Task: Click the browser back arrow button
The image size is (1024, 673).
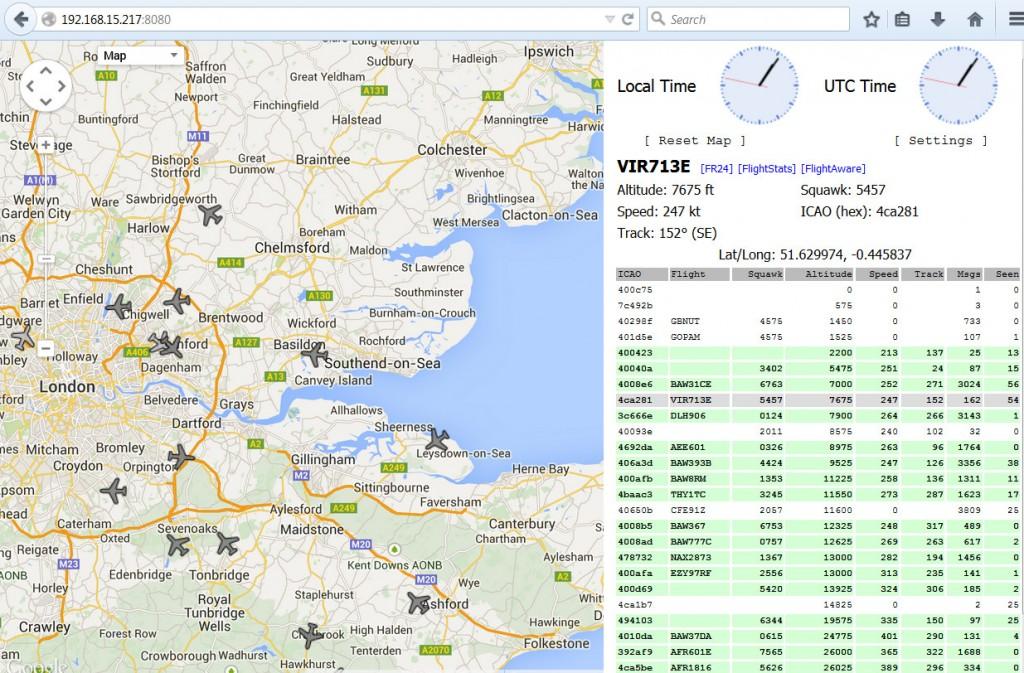Action: [x=21, y=19]
